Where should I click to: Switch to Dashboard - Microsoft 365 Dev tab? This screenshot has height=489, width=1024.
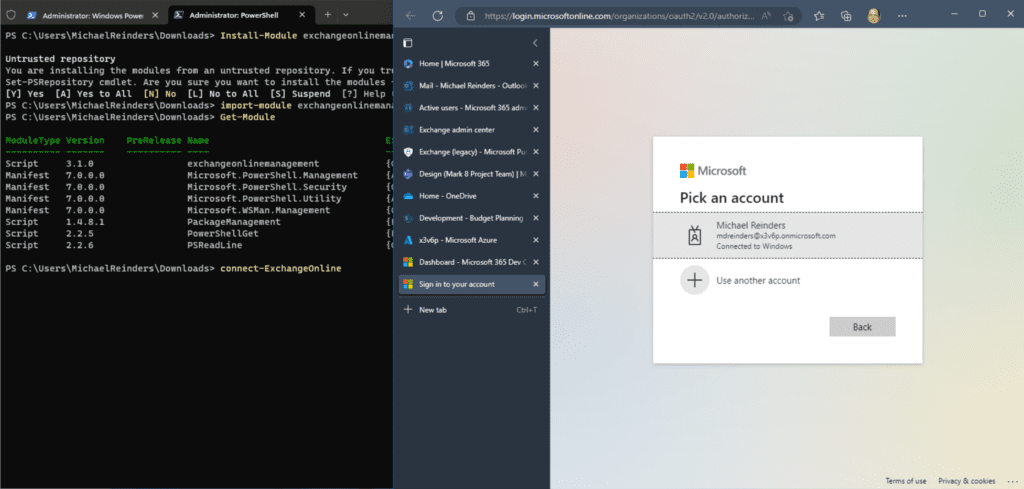tap(472, 262)
